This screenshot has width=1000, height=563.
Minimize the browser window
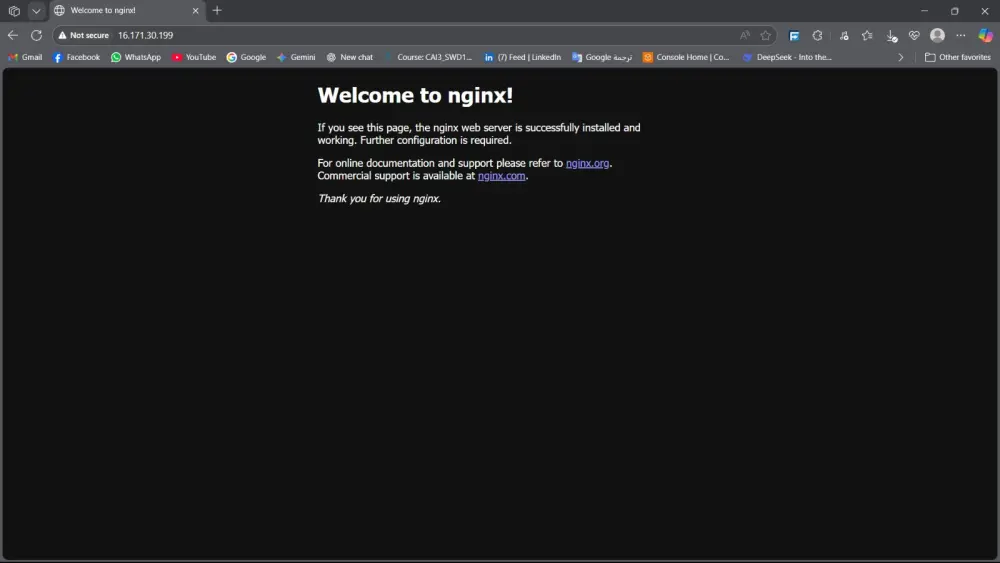(924, 11)
